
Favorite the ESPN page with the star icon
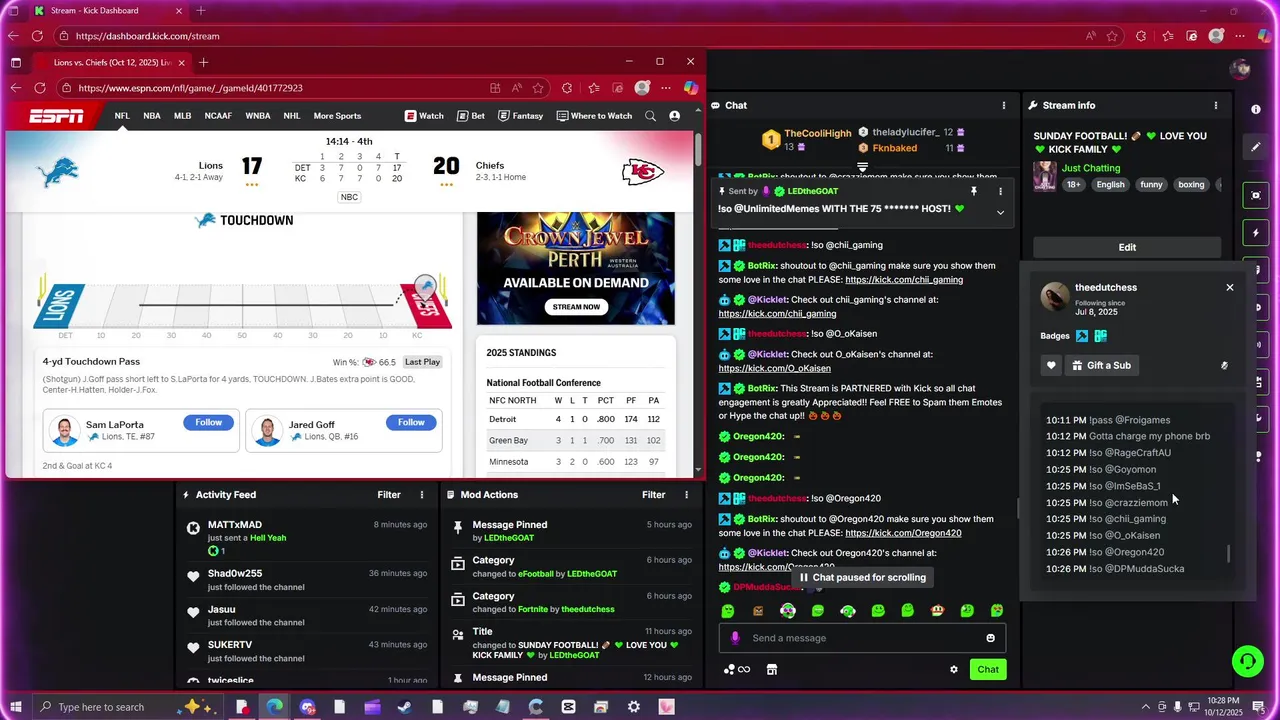[x=539, y=88]
